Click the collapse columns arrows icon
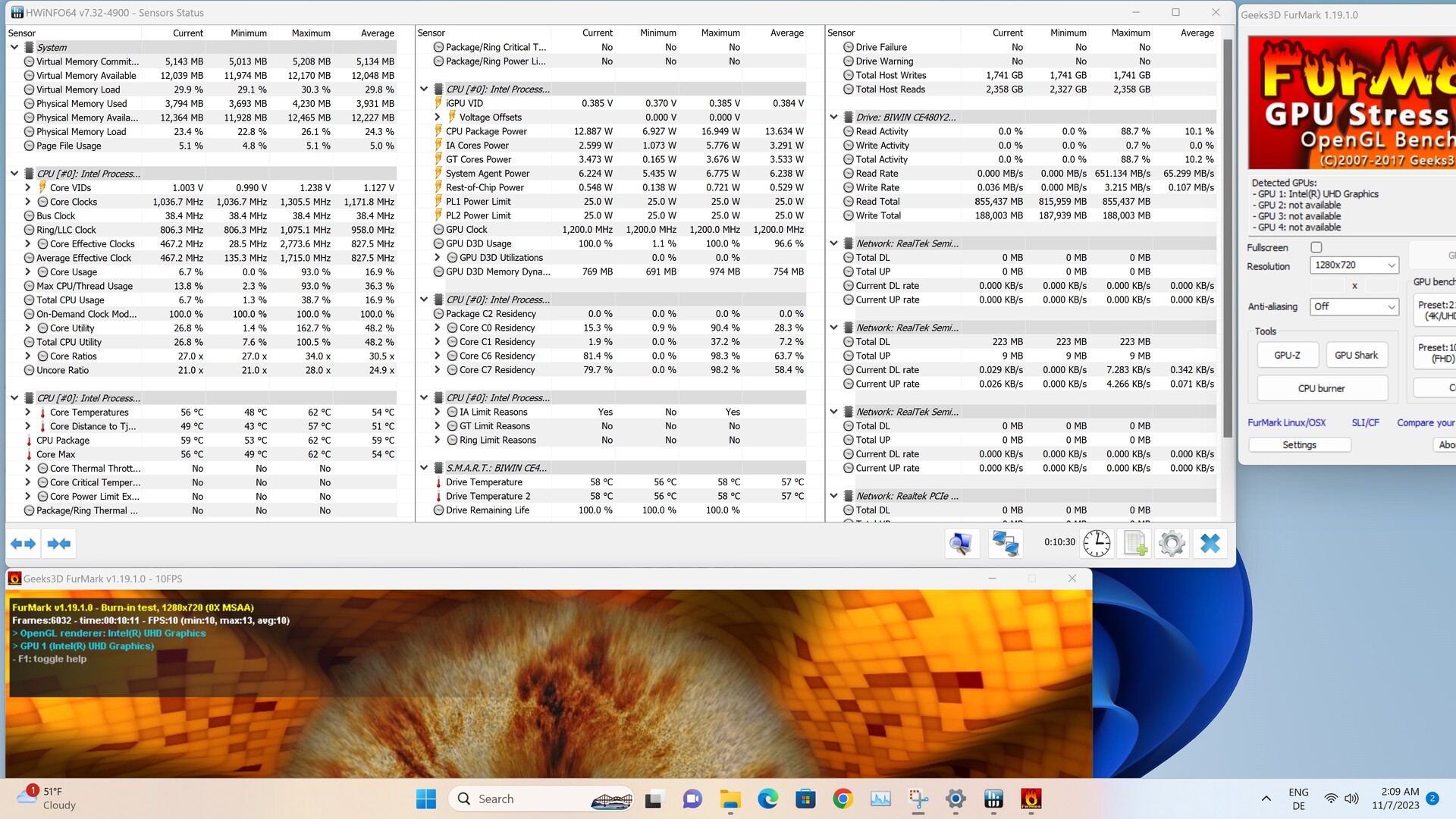Viewport: 1456px width, 819px height. [x=58, y=544]
